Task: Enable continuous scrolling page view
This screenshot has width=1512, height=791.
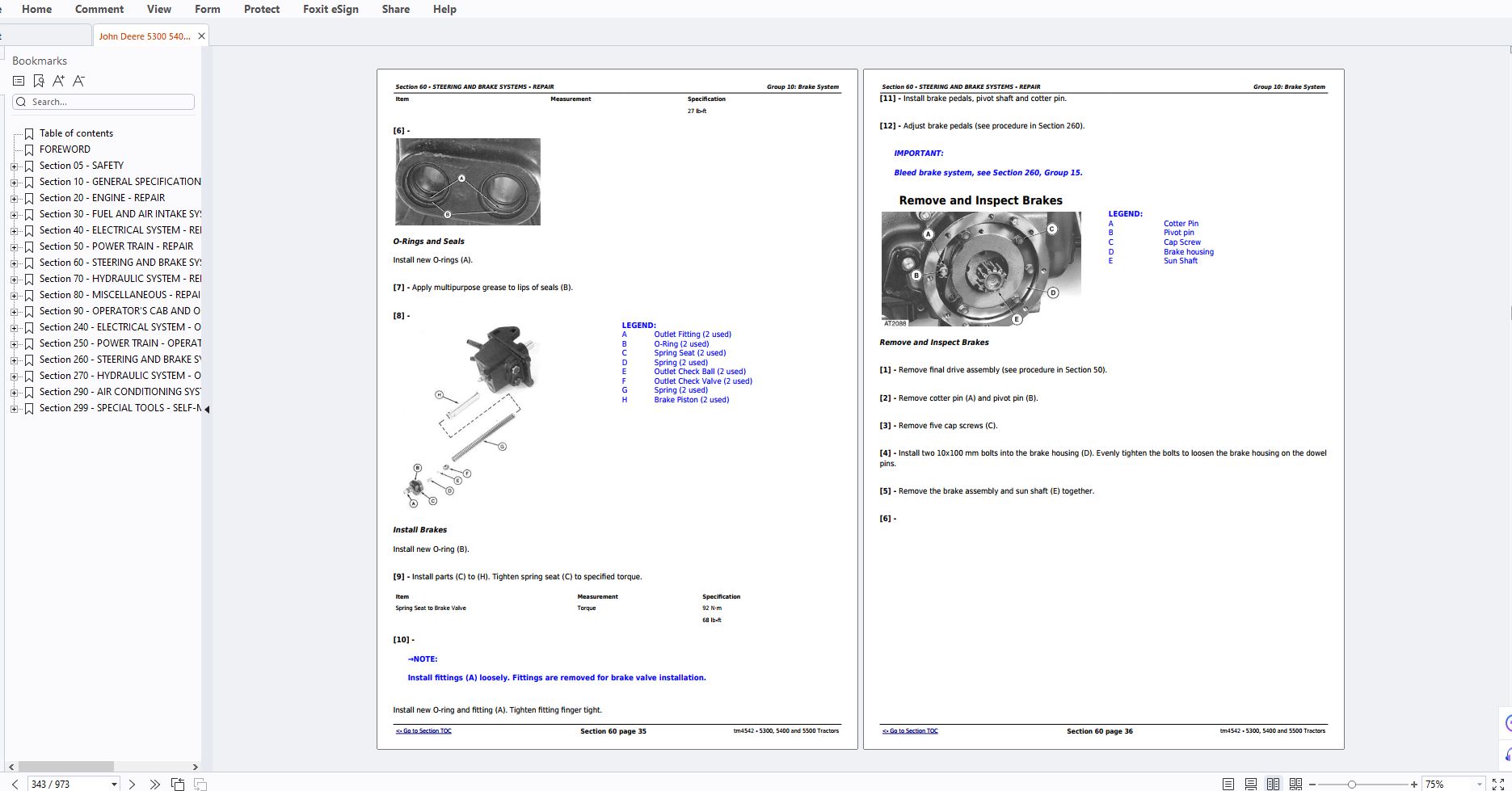Action: click(x=1250, y=784)
